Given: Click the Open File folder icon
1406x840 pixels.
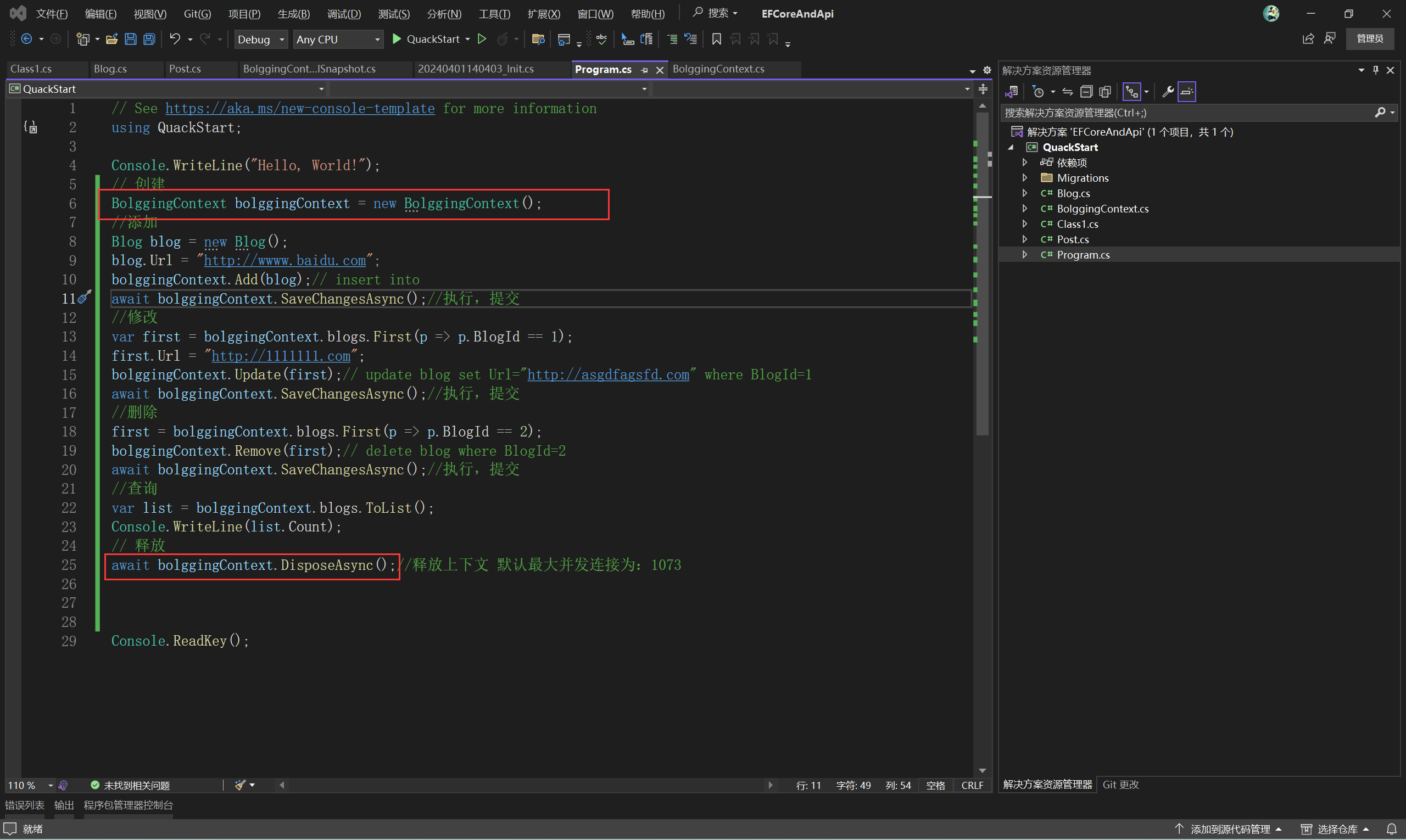Looking at the screenshot, I should coord(111,39).
